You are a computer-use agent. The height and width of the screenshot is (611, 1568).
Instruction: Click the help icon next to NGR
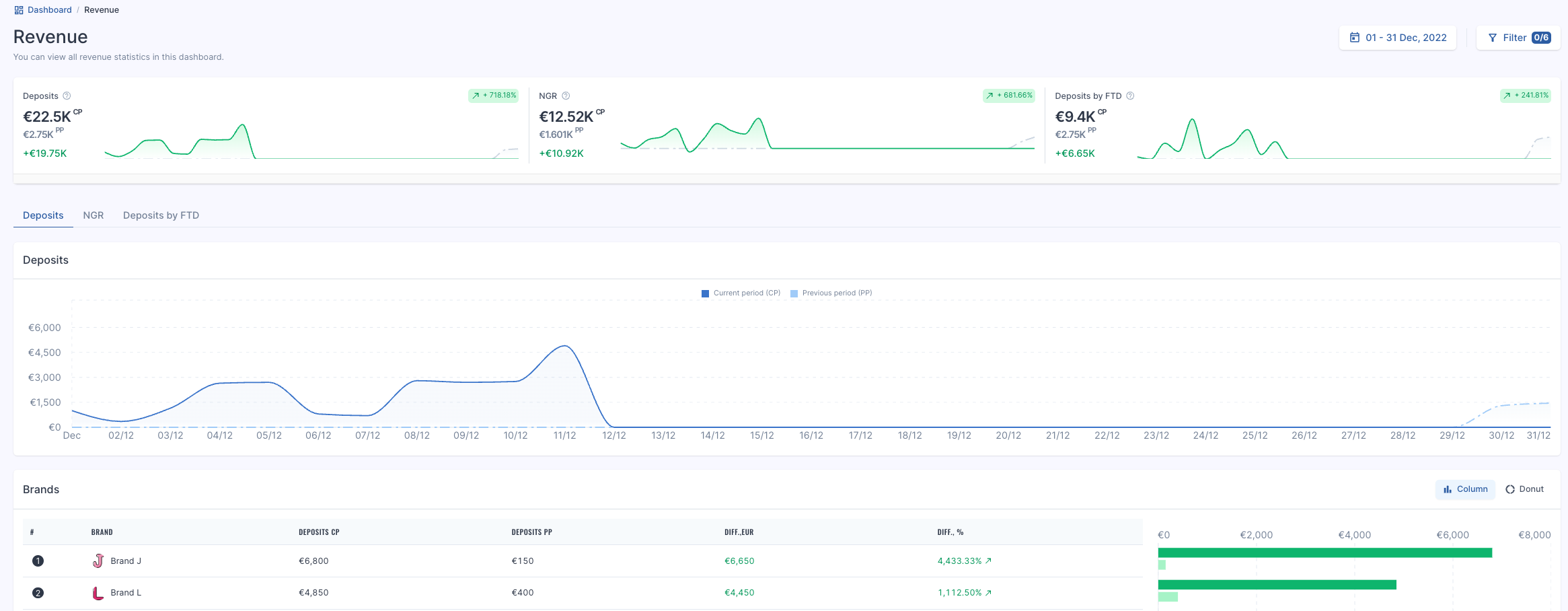tap(566, 96)
